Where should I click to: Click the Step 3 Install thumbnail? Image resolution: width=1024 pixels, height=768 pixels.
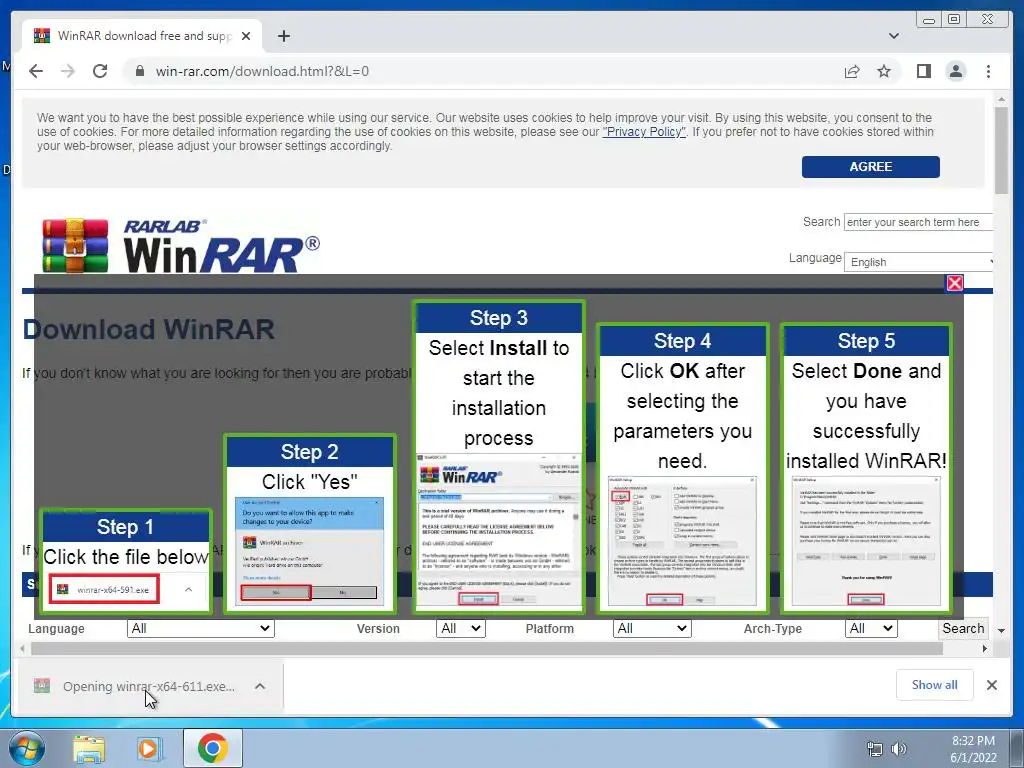(498, 456)
